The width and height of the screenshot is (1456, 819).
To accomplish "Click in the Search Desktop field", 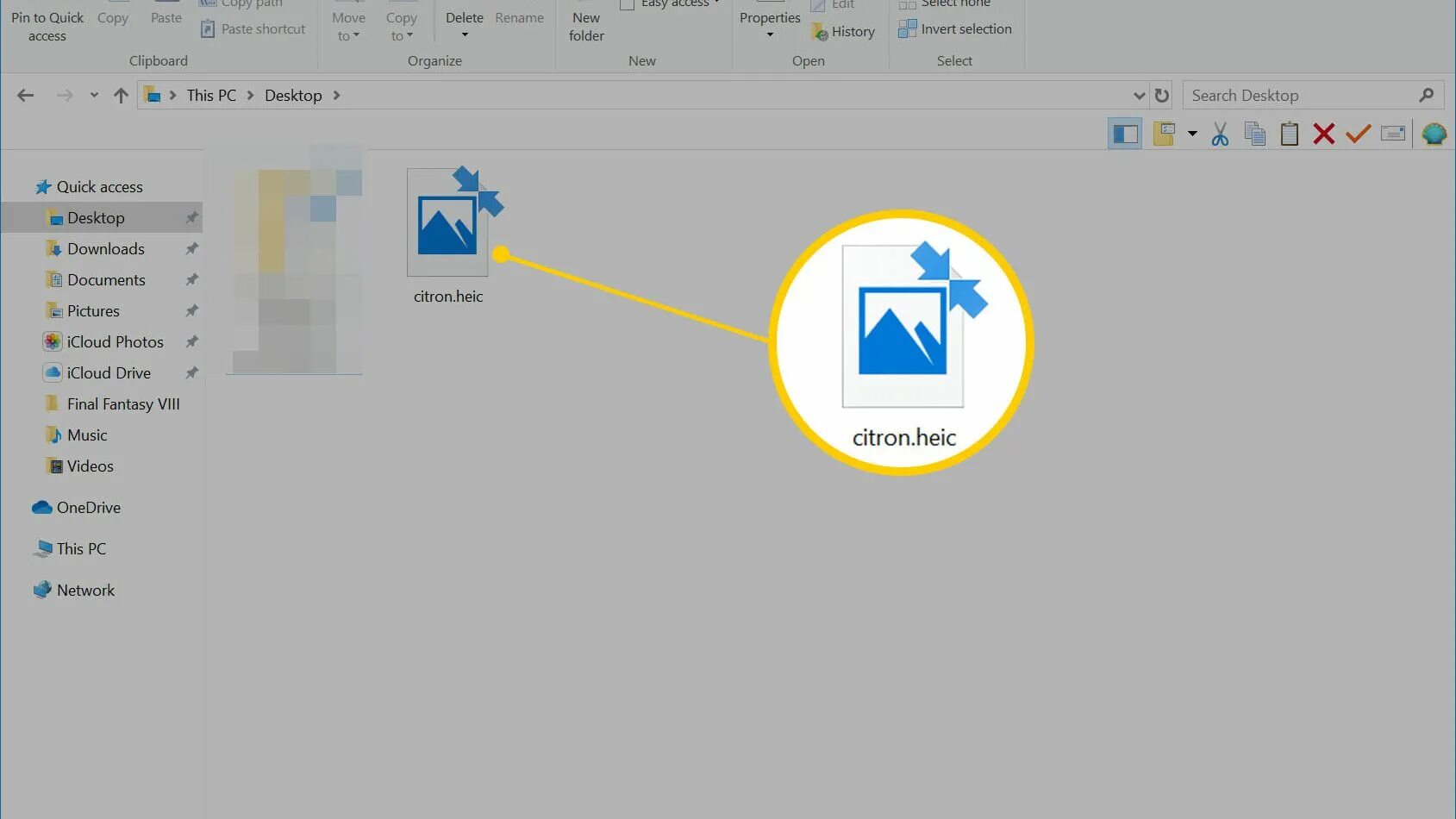I will point(1314,96).
